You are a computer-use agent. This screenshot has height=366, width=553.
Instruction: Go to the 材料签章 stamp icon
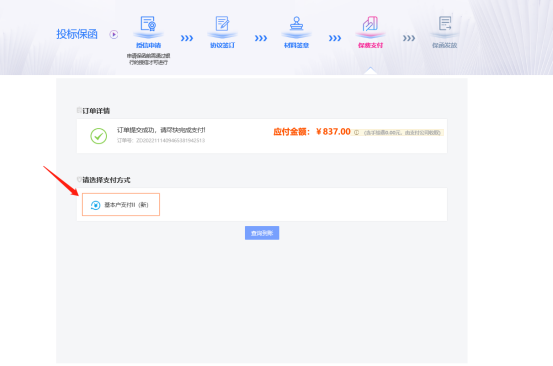297,24
